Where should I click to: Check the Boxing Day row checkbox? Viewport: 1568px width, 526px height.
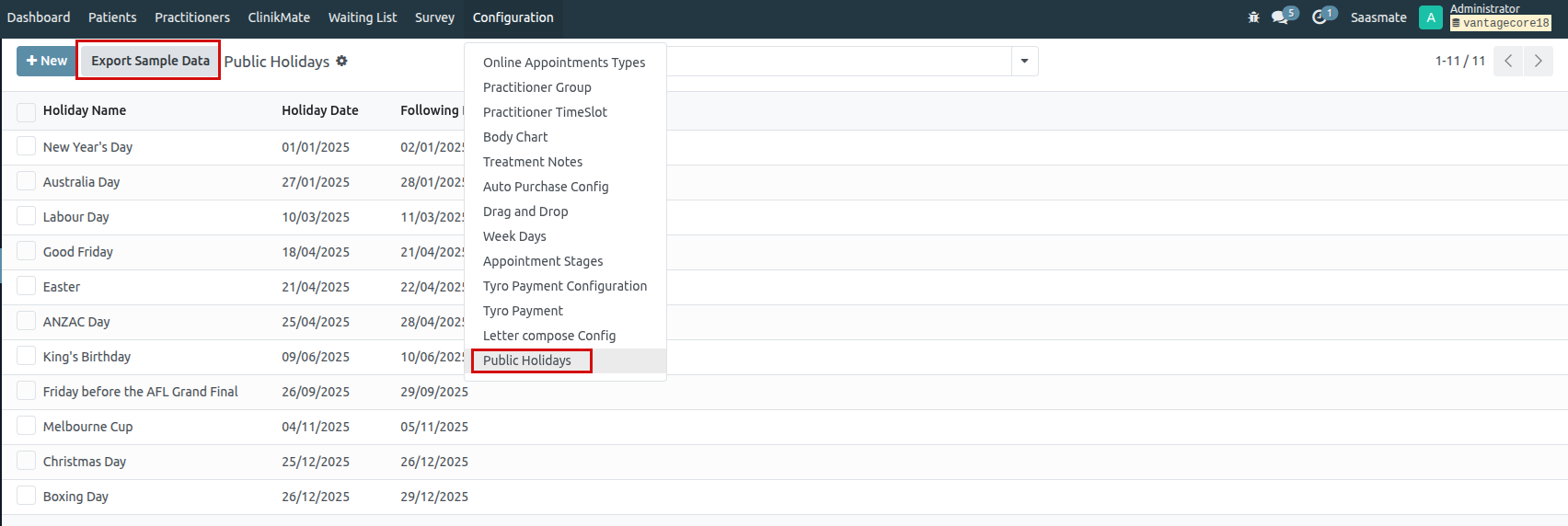click(x=27, y=497)
